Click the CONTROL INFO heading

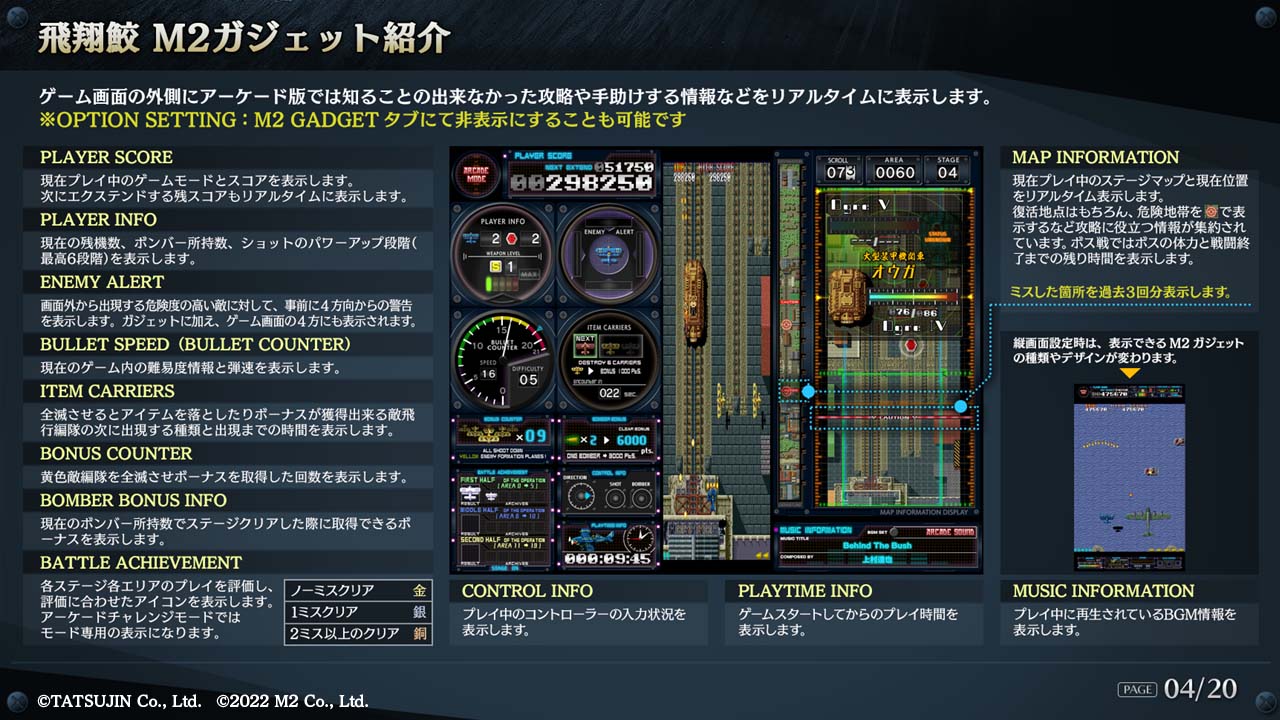[x=527, y=591]
